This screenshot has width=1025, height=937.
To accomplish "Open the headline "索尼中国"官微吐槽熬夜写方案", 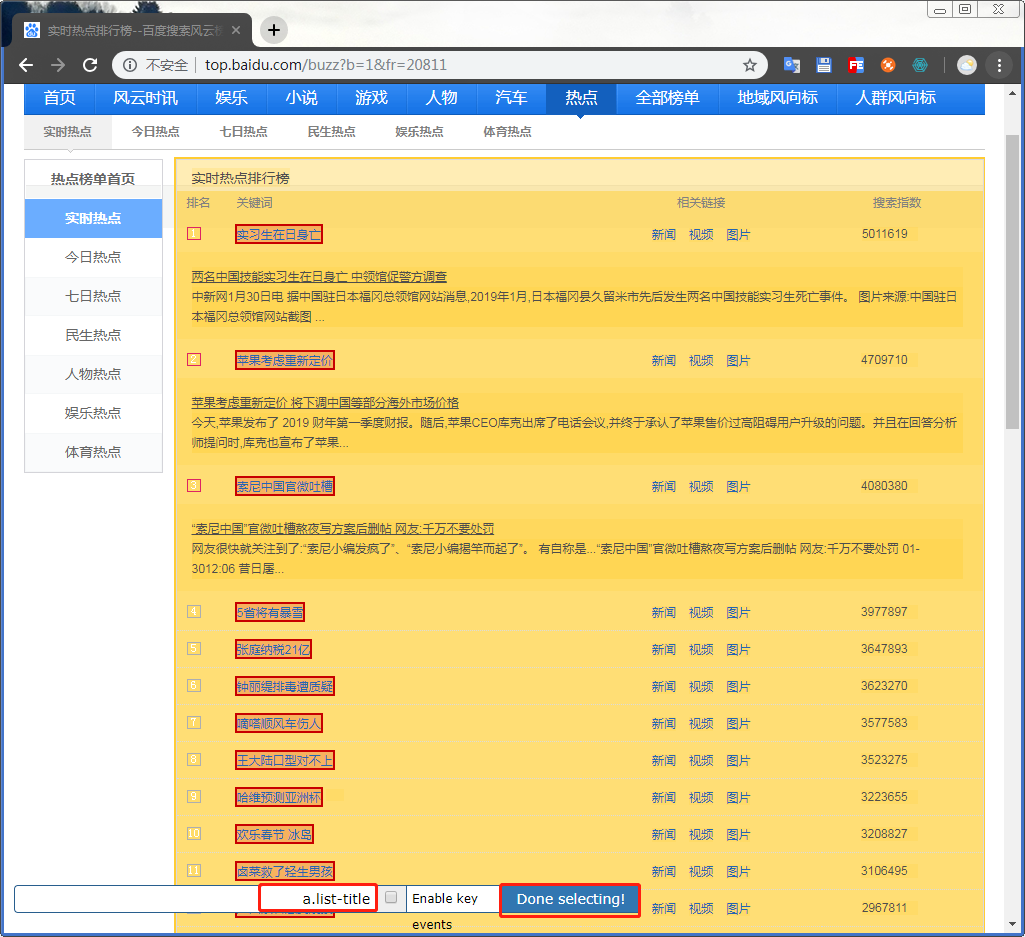I will pyautogui.click(x=343, y=529).
